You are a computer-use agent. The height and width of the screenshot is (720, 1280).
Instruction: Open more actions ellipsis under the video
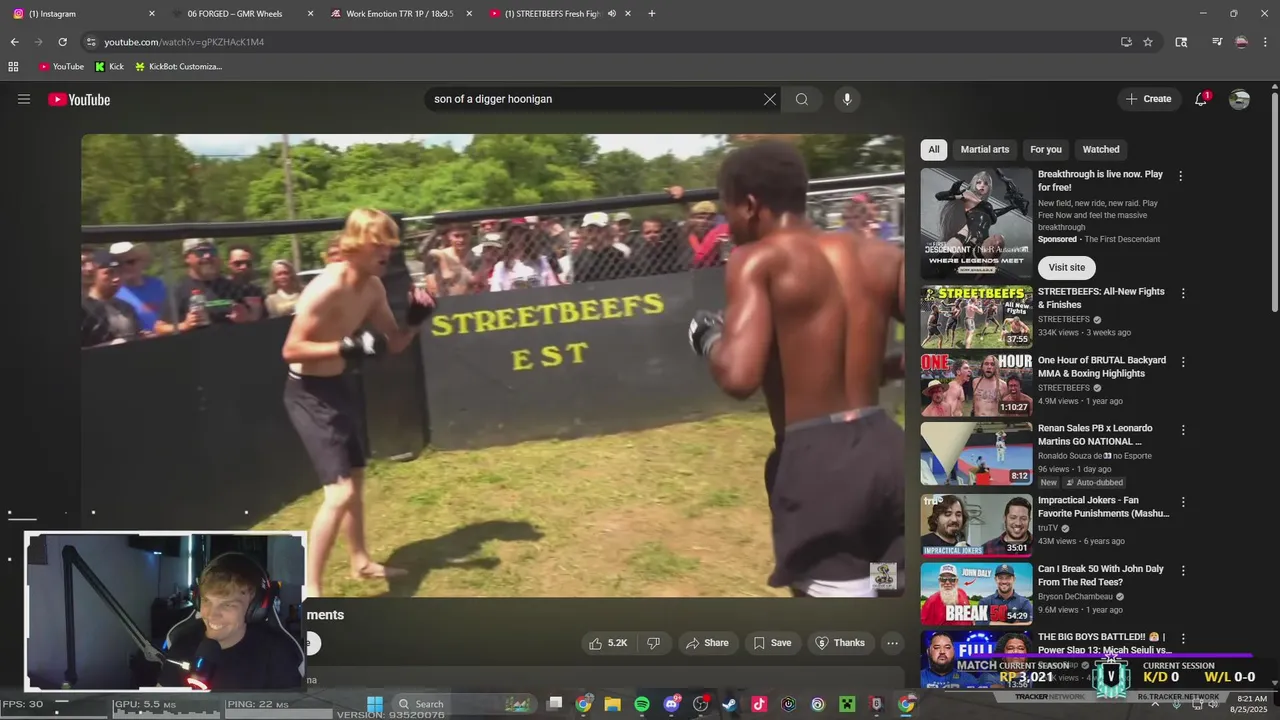(892, 643)
